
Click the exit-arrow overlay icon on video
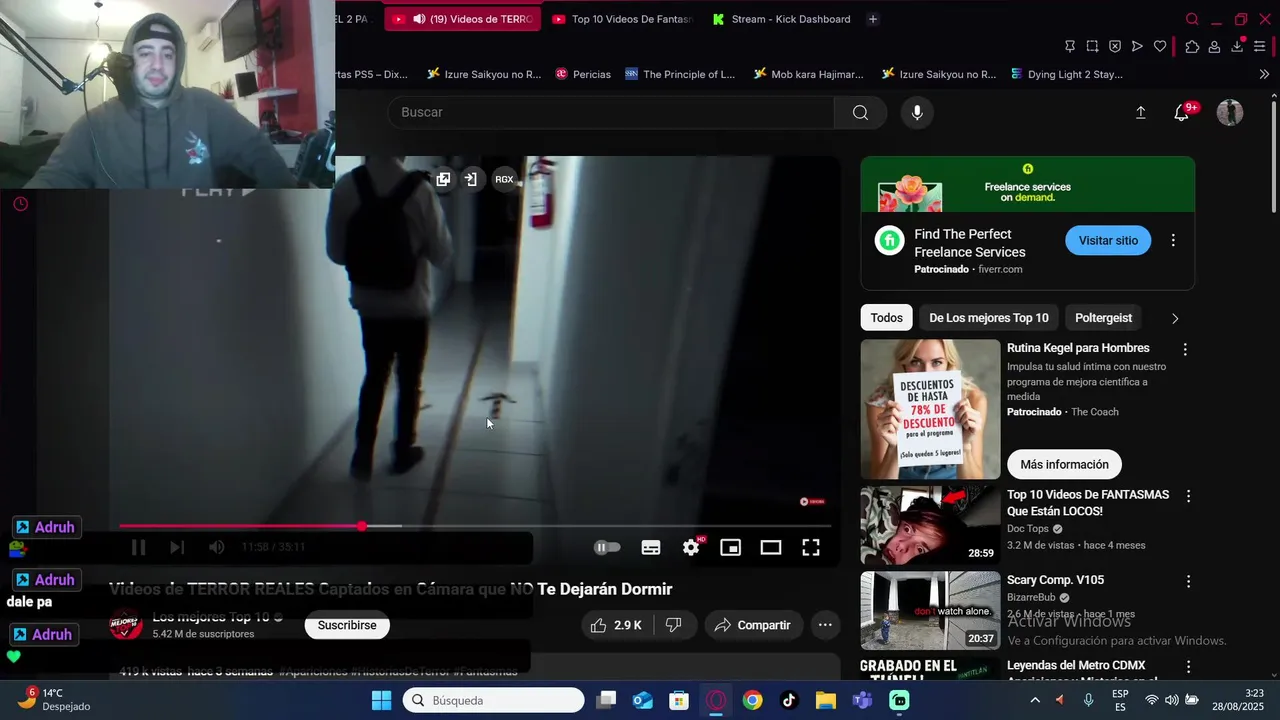click(x=471, y=179)
